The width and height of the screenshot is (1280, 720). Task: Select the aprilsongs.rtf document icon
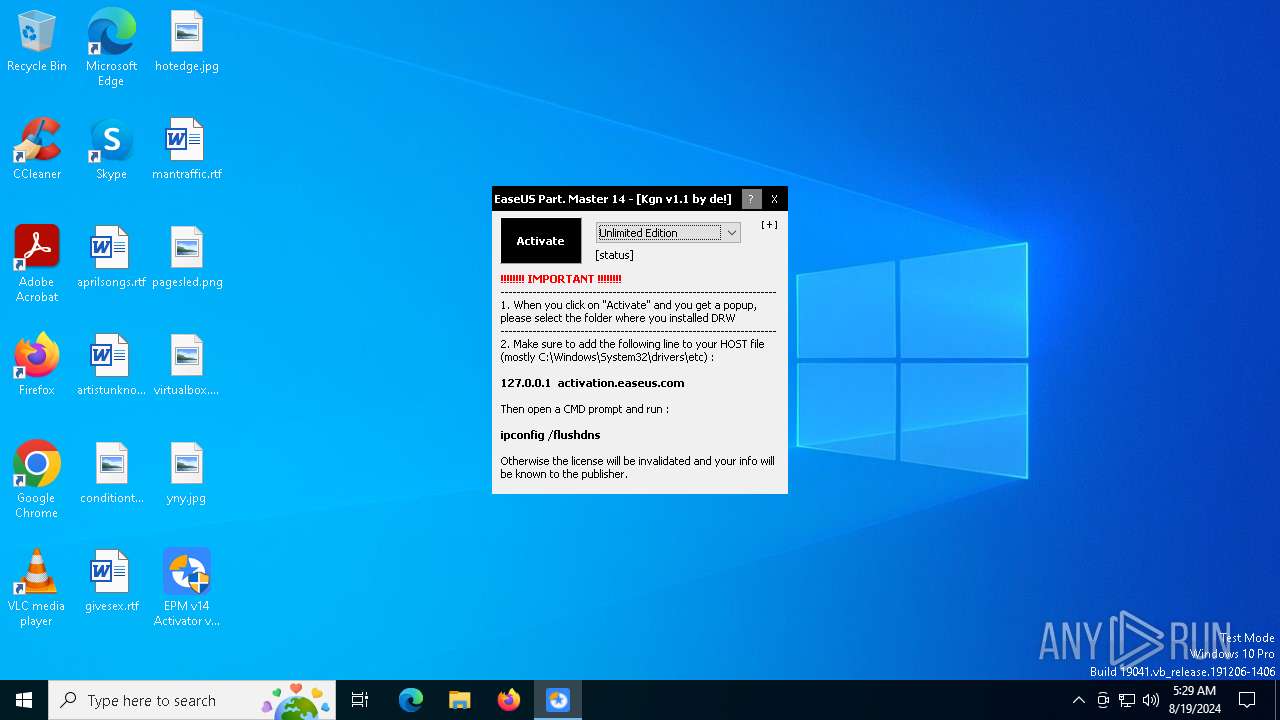coord(111,258)
